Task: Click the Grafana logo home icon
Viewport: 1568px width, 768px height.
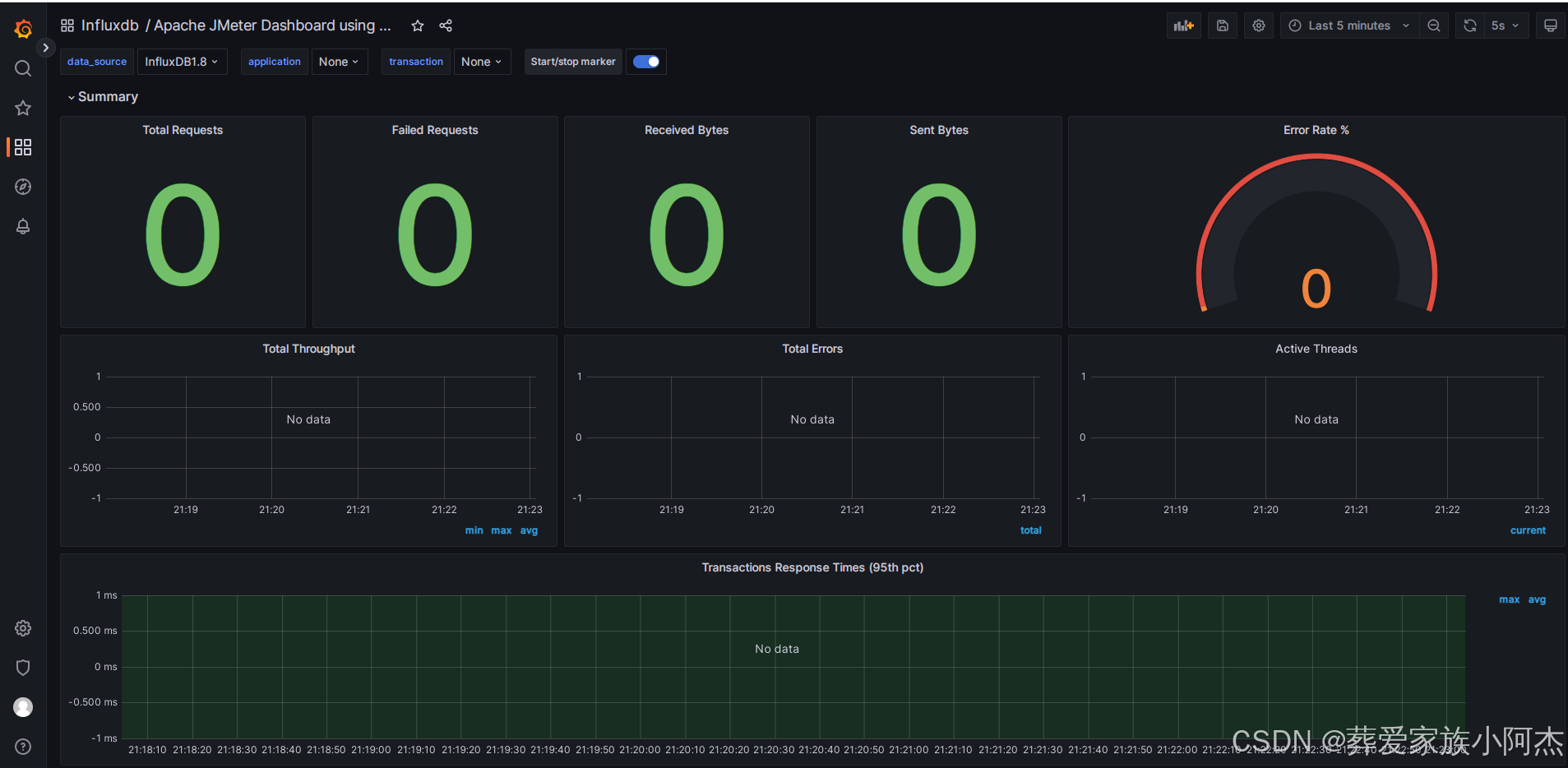Action: 23,29
